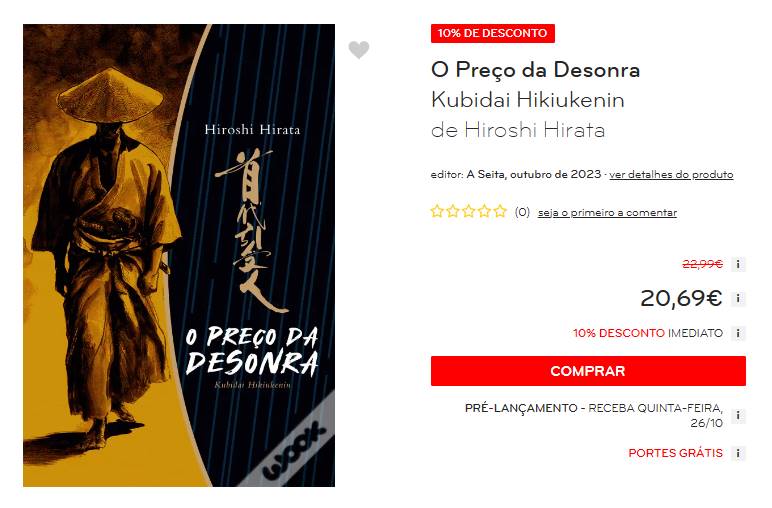Open info icon beside PORTES GRÁTIS
This screenshot has height=508, width=772.
(x=738, y=453)
